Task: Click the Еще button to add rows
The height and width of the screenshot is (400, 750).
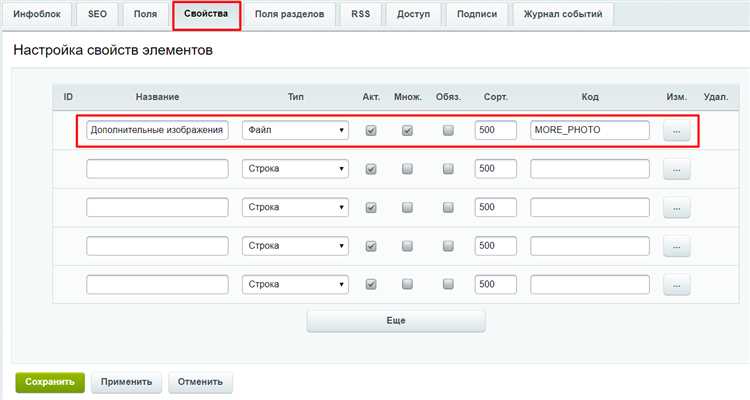Action: point(396,321)
